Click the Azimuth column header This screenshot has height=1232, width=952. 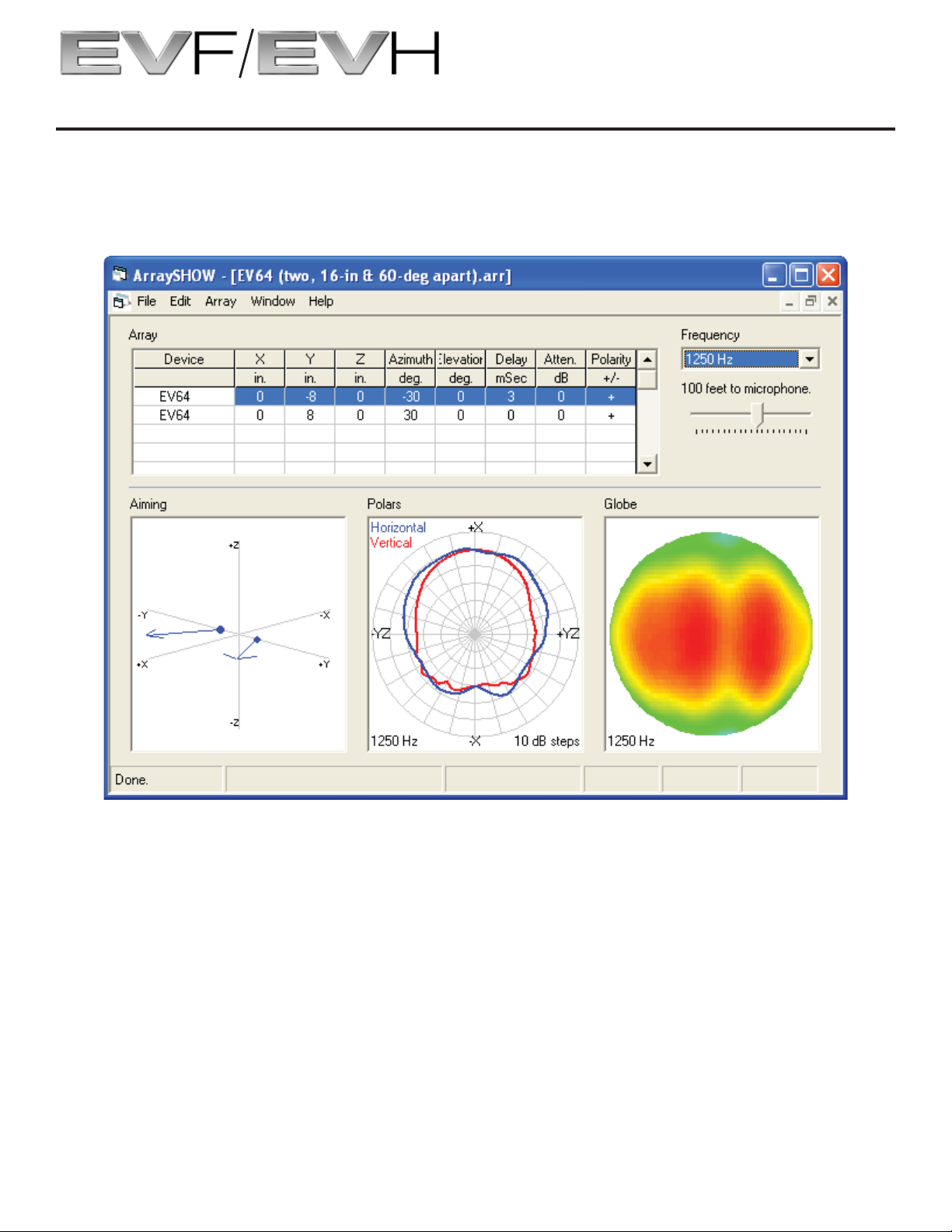click(x=410, y=359)
